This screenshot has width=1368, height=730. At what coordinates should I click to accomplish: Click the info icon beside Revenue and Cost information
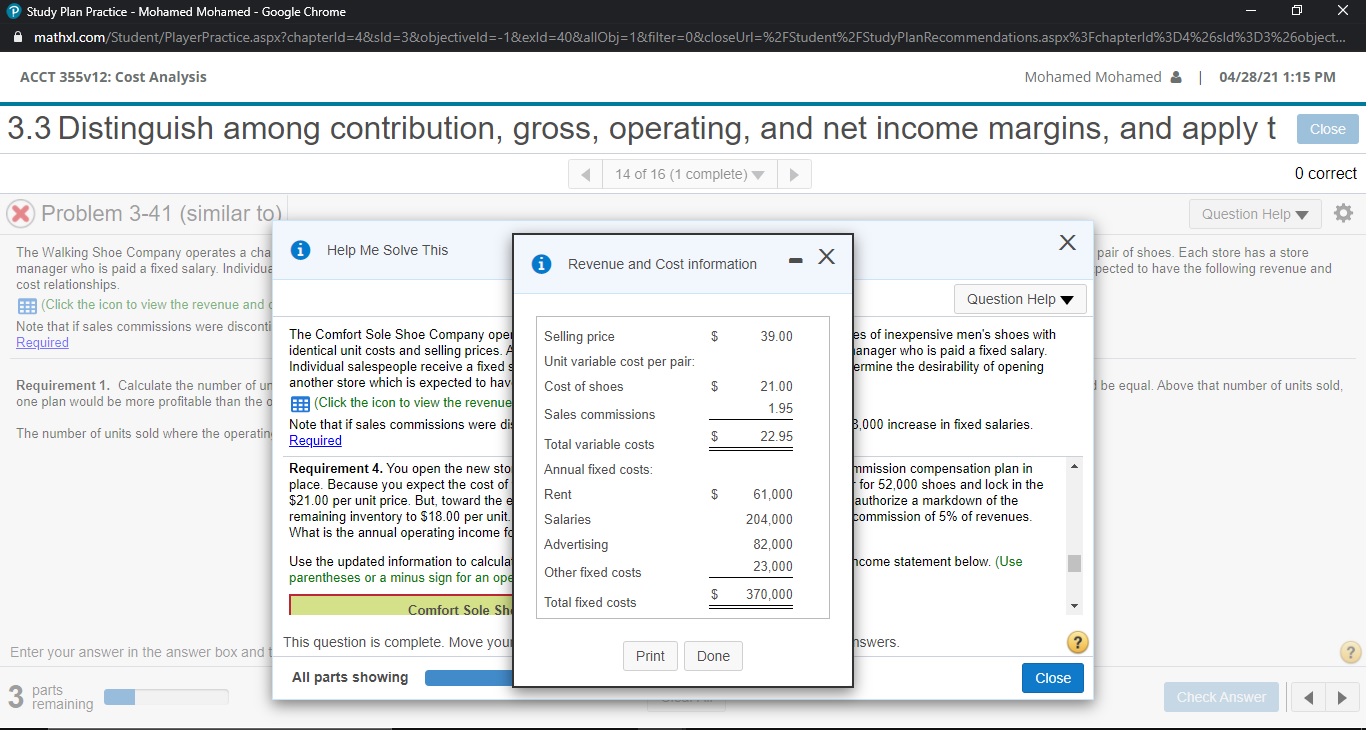tap(543, 264)
